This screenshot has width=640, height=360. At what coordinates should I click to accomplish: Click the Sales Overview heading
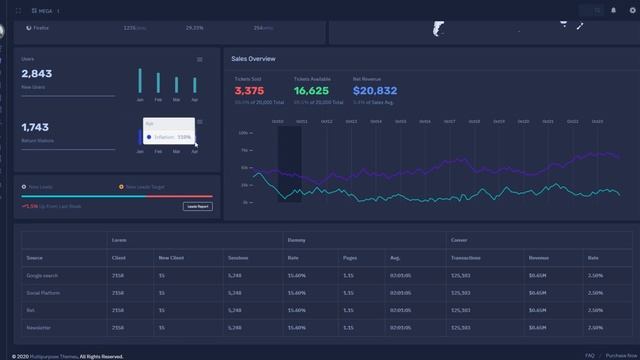point(253,59)
